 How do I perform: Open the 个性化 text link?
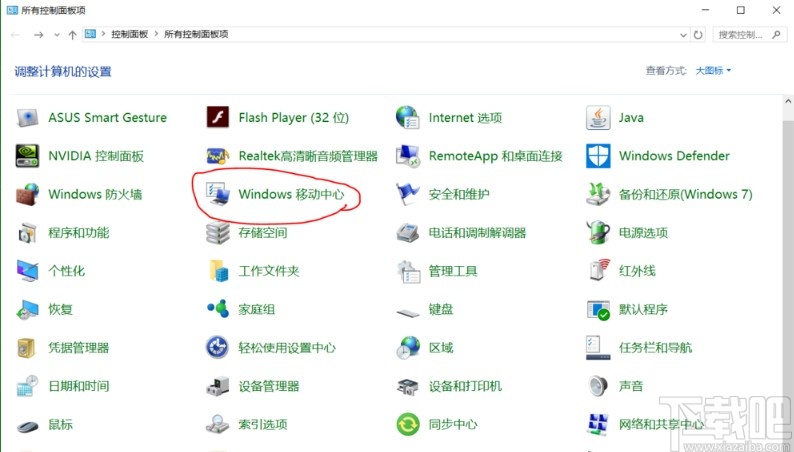[x=66, y=271]
